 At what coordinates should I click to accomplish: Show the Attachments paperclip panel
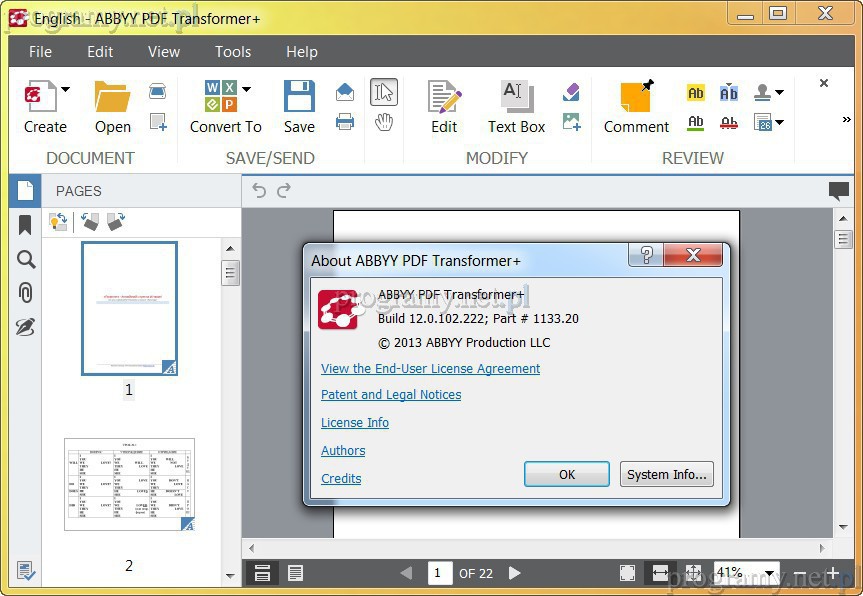click(26, 293)
